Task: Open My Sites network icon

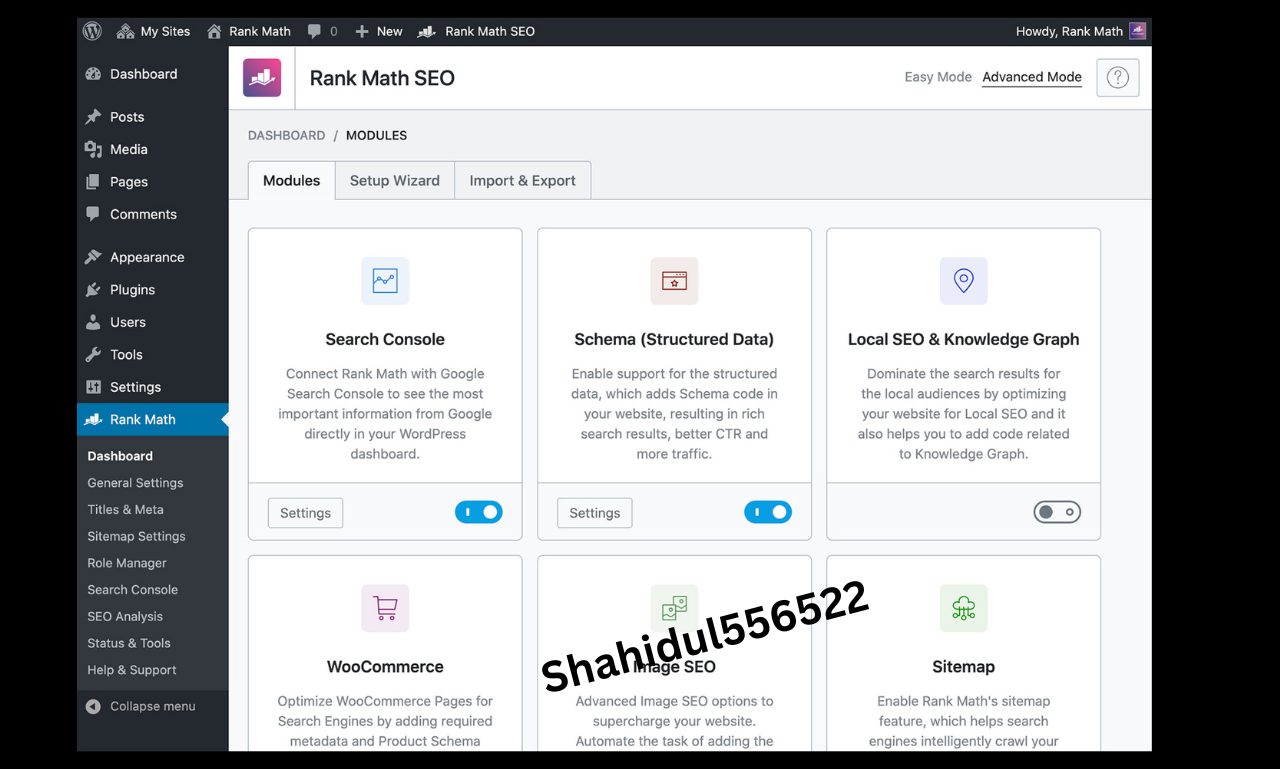Action: point(125,31)
